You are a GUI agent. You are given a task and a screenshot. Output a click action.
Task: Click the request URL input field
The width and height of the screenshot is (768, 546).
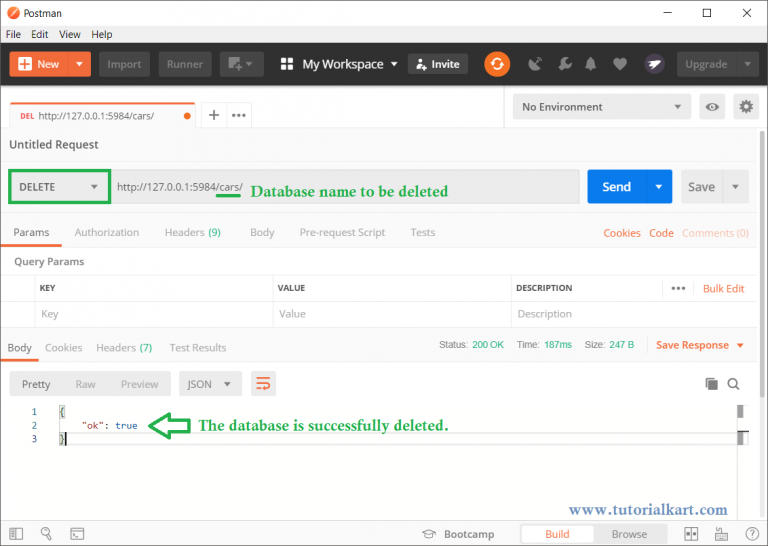click(400, 187)
